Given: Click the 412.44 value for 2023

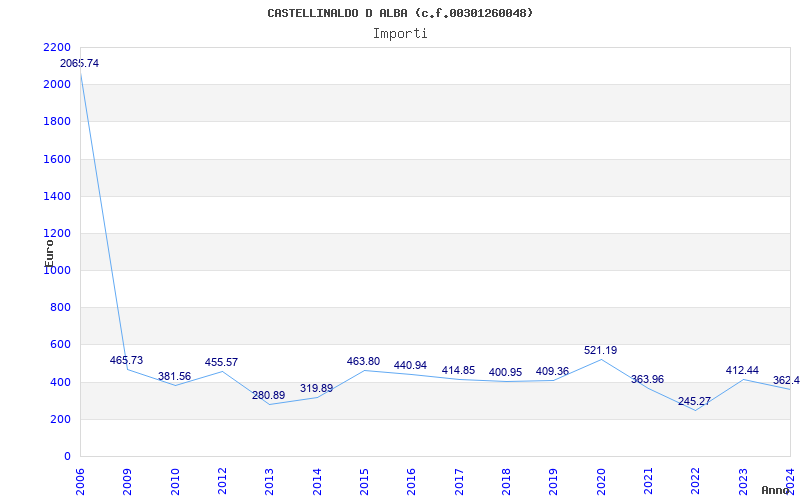Looking at the screenshot, I should [742, 371].
